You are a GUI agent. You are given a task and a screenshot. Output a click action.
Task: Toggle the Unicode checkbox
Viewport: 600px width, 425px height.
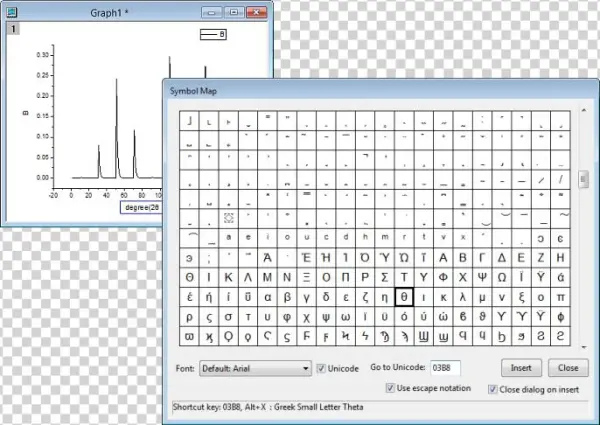[321, 368]
